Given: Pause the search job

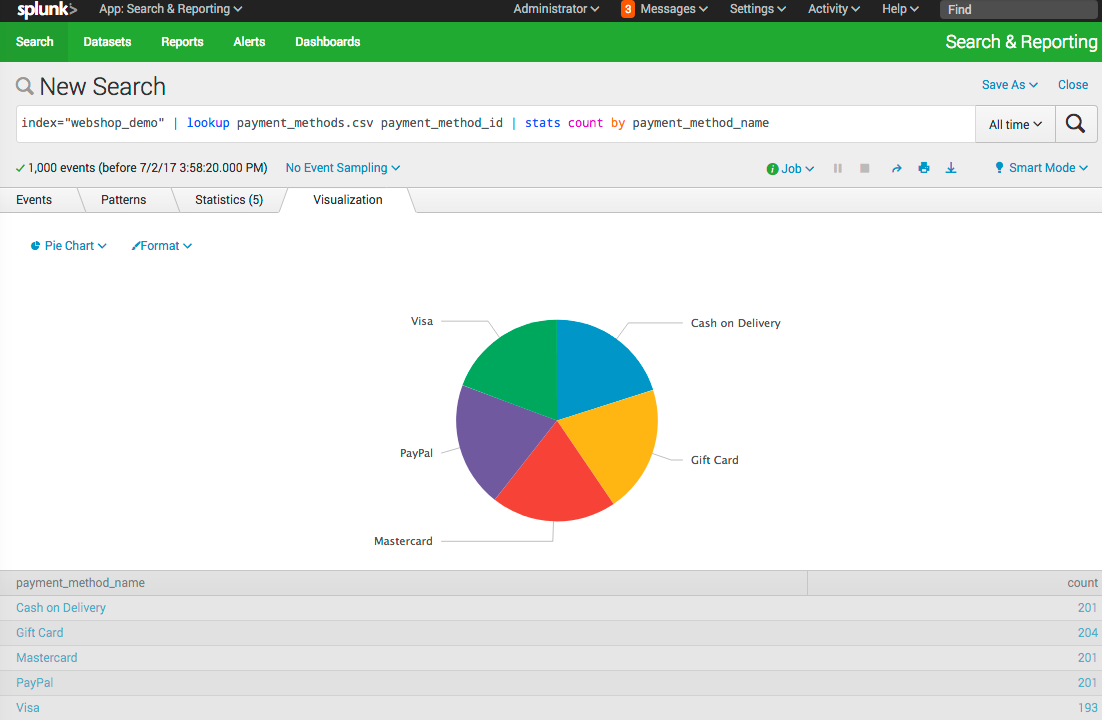Looking at the screenshot, I should (838, 168).
